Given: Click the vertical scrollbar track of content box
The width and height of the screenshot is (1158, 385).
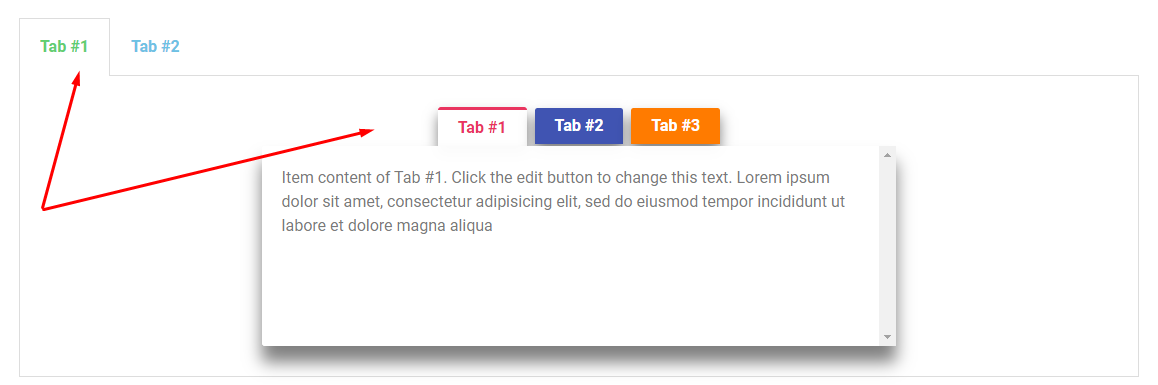Looking at the screenshot, I should [x=888, y=246].
